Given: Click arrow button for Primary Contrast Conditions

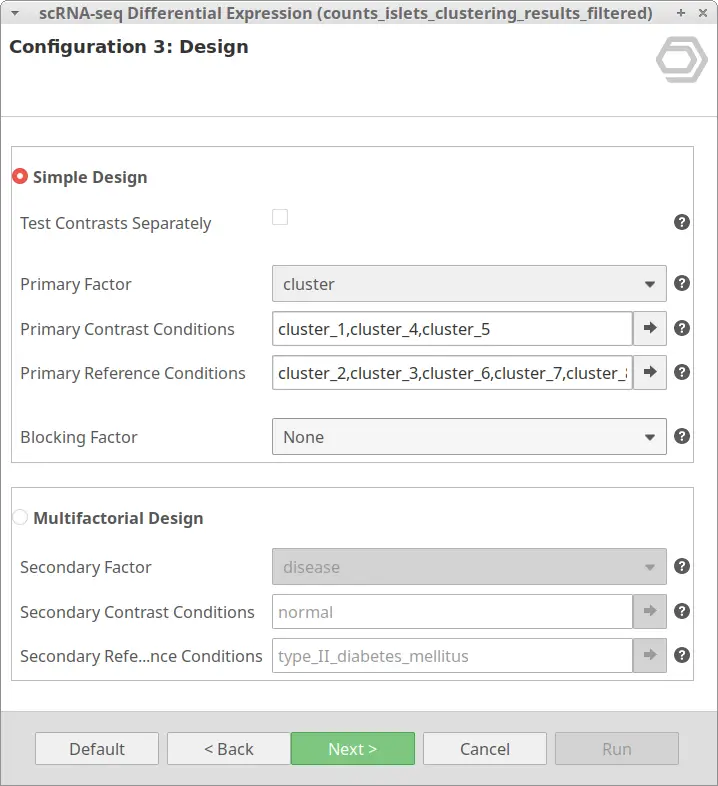Looking at the screenshot, I should click(650, 328).
